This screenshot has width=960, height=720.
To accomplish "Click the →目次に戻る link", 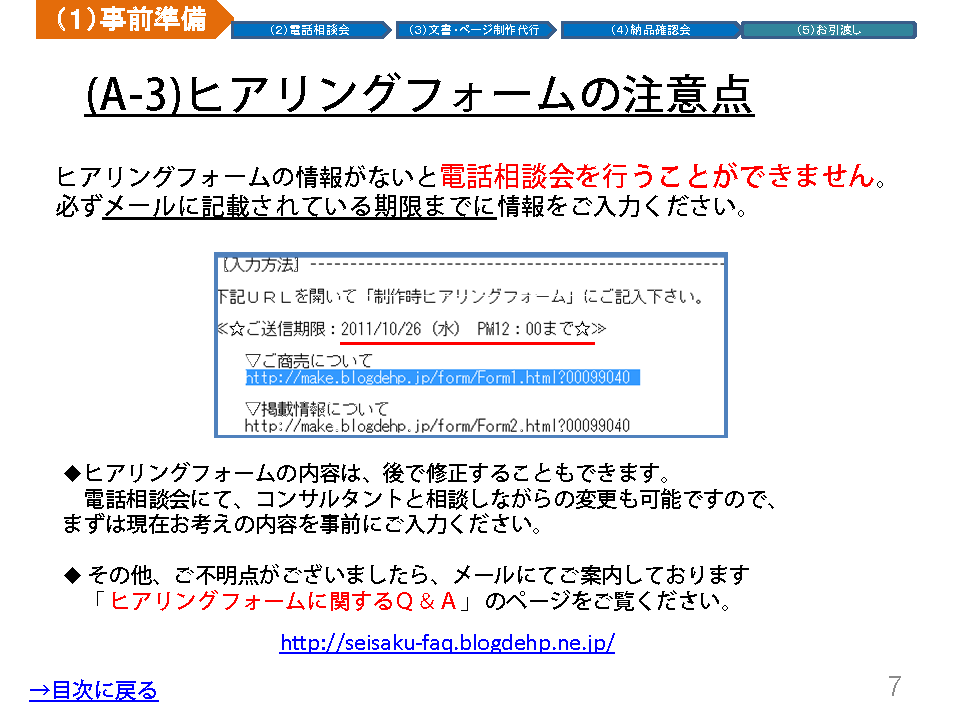I will pos(94,690).
